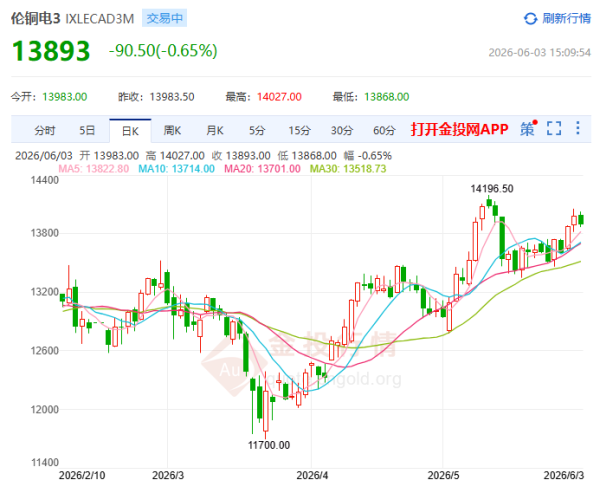The width and height of the screenshot is (600, 480).
Task: Switch to 分时 chart tab
Action: pos(45,131)
